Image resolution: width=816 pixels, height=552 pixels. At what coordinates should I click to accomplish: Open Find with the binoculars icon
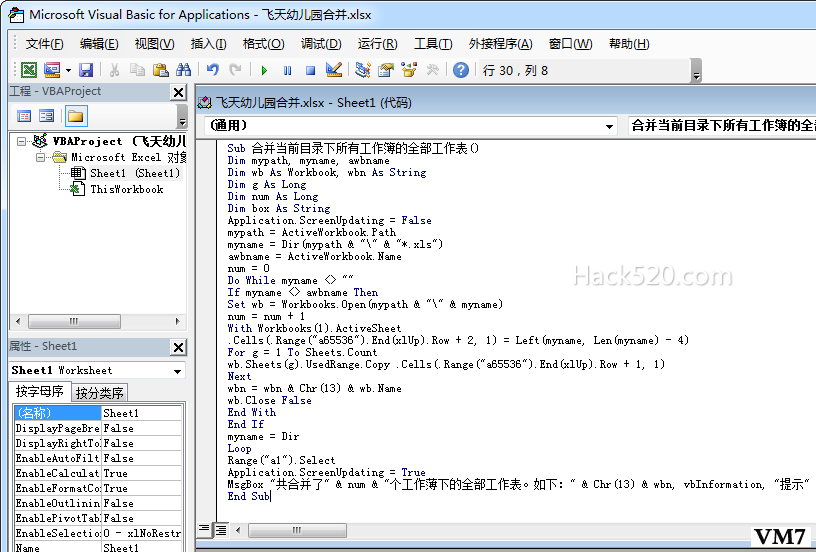click(184, 70)
